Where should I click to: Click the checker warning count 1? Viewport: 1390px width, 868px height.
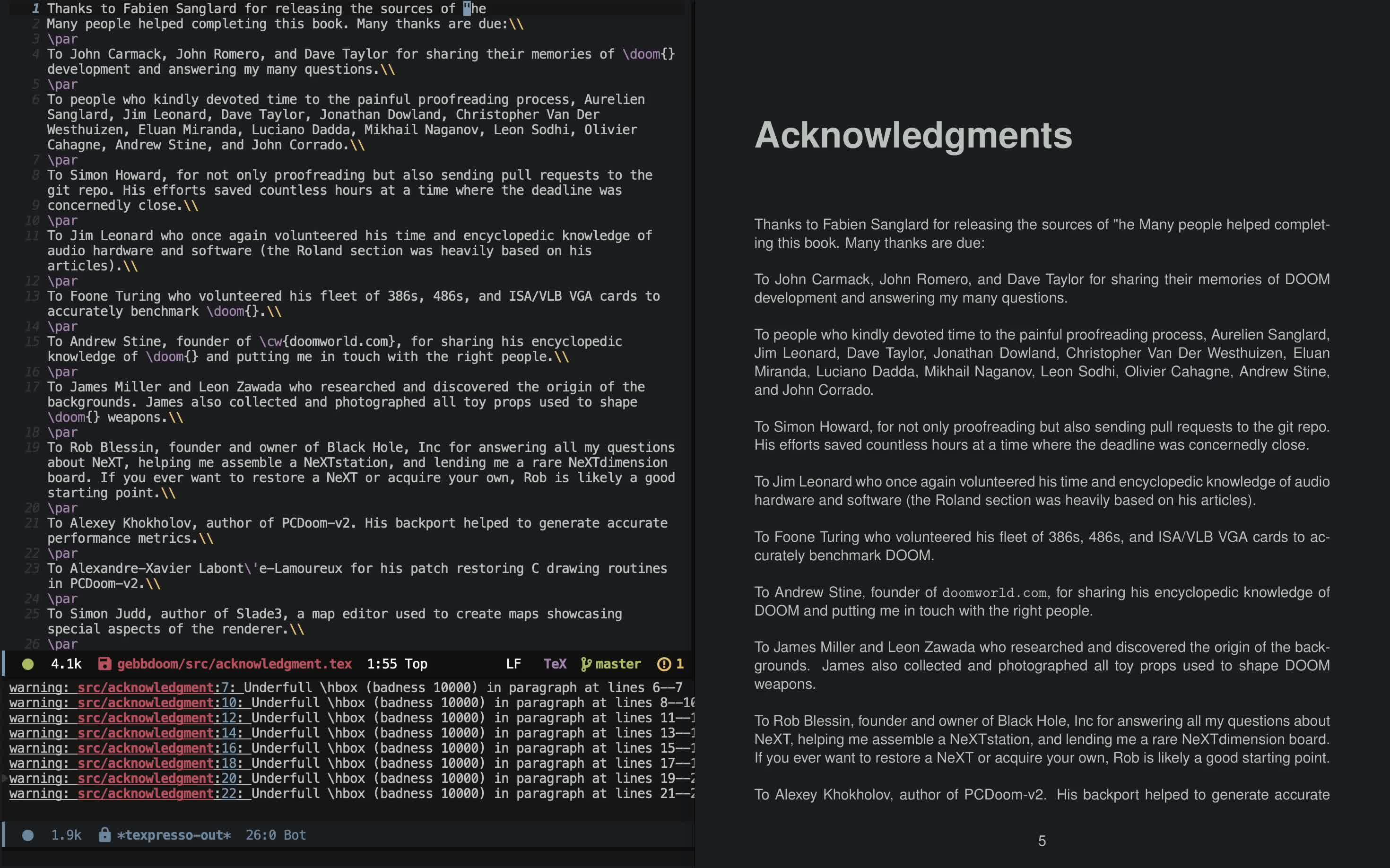point(680,664)
